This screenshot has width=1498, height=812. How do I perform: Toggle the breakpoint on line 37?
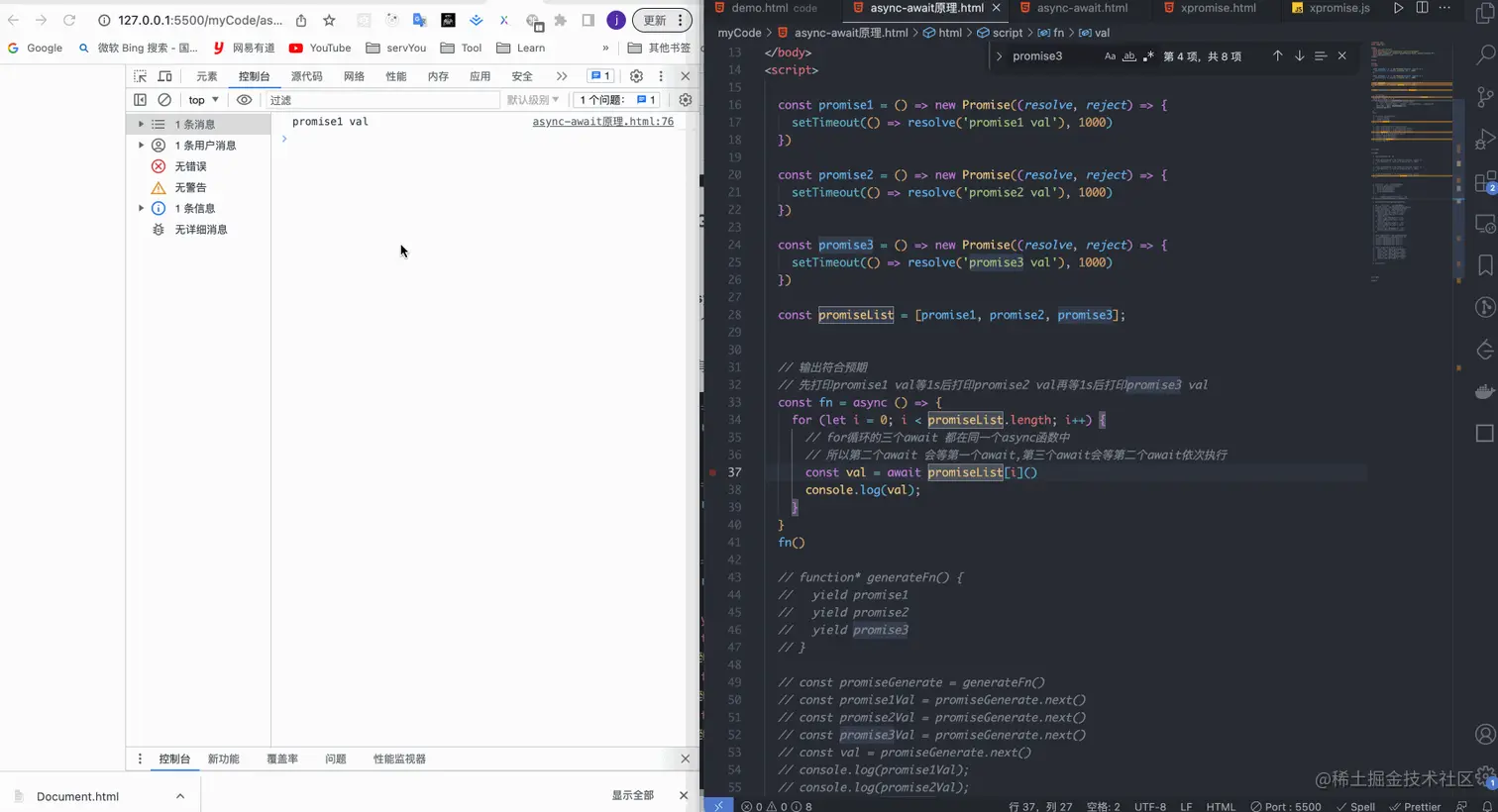pos(712,472)
